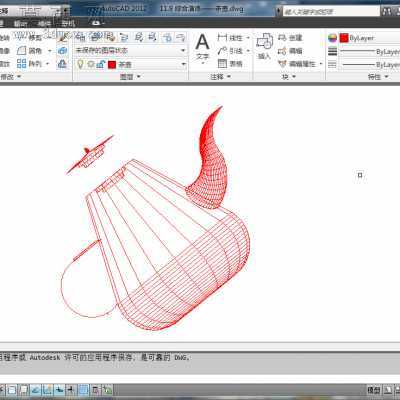Click the Create block (创建) icon
Screen dimensions: 400x400
click(282, 38)
